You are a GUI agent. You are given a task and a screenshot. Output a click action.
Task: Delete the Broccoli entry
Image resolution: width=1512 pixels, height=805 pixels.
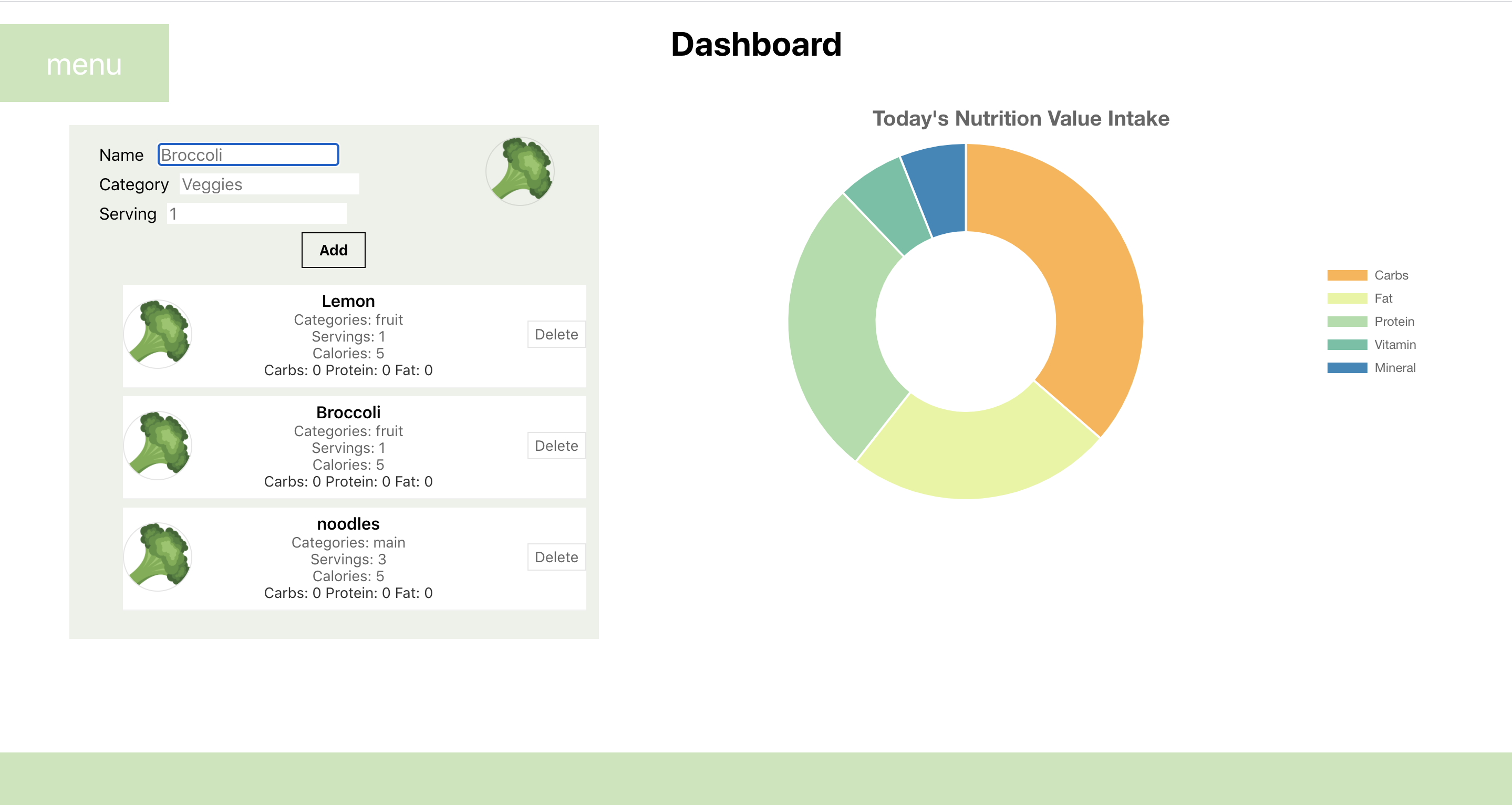pos(556,446)
